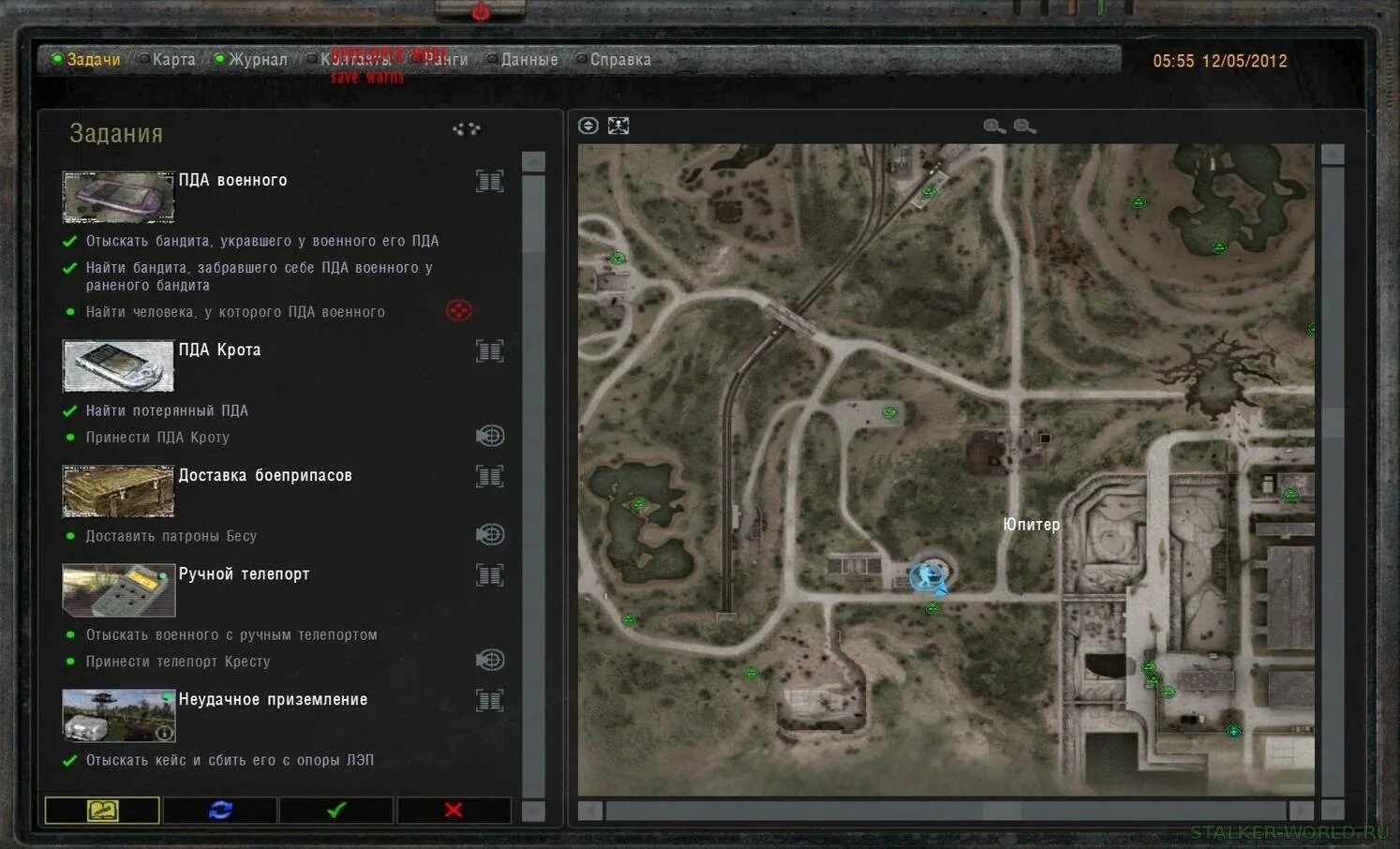Select the ПДА военного task title
Image resolution: width=1400 pixels, height=849 pixels.
(x=232, y=180)
